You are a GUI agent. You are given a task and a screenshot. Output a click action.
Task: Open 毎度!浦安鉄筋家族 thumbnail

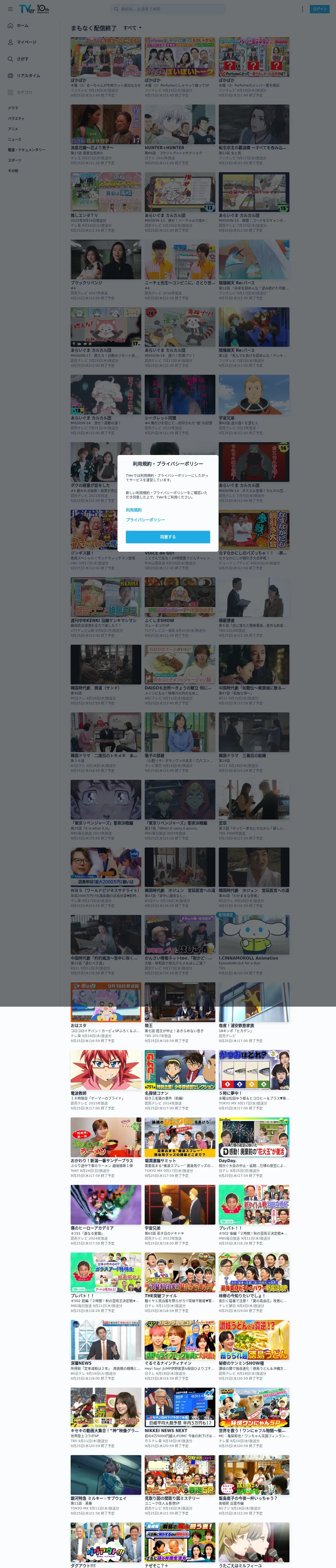[254, 1002]
